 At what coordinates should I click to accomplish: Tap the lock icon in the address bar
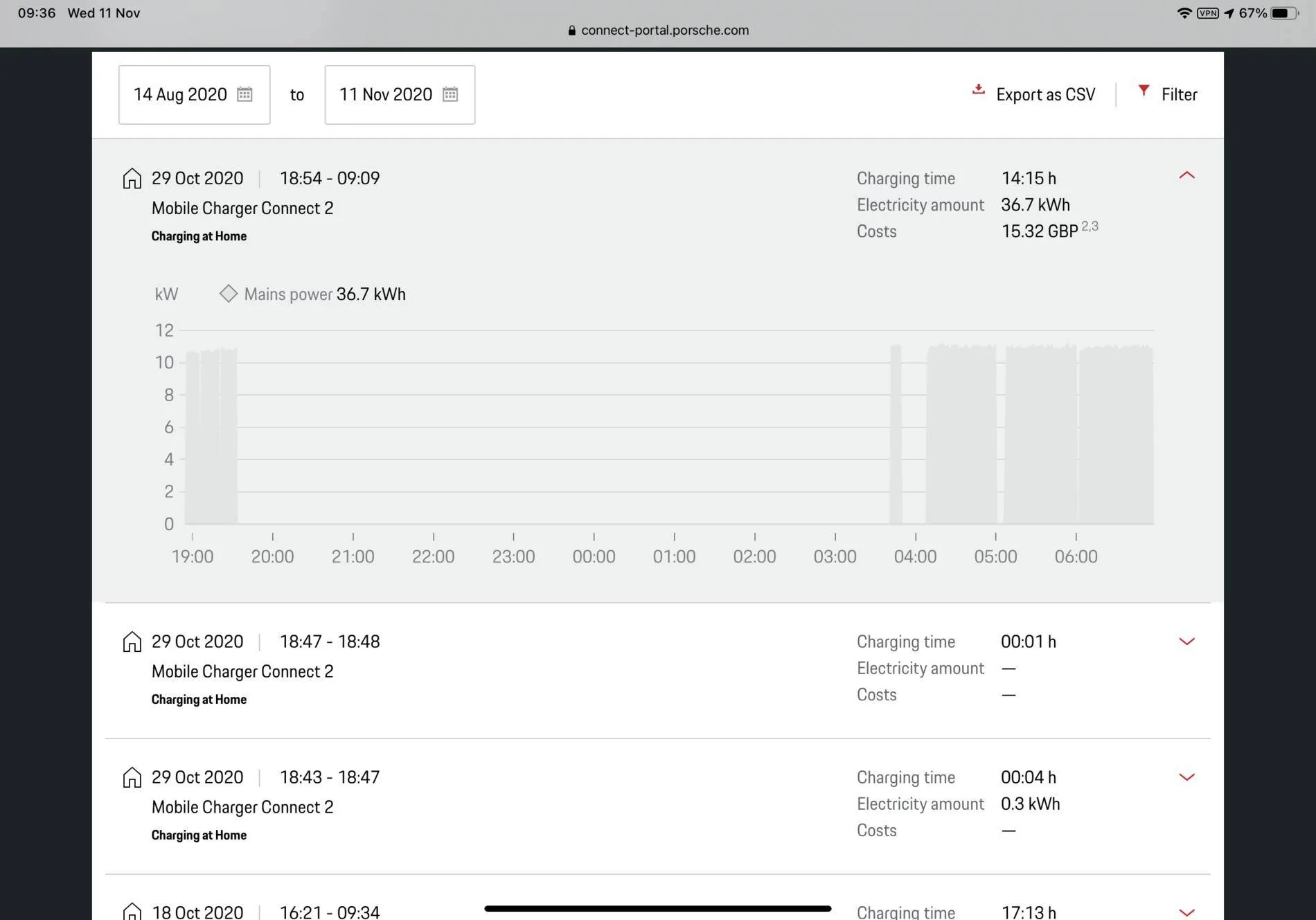(572, 30)
